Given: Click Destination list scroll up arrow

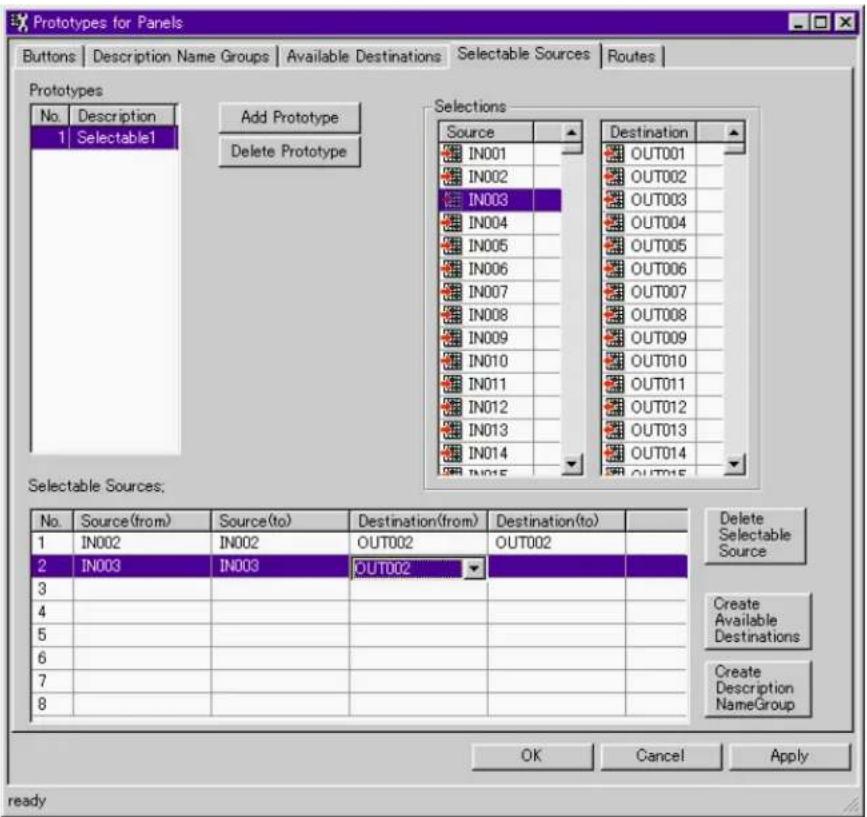Looking at the screenshot, I should coord(734,133).
